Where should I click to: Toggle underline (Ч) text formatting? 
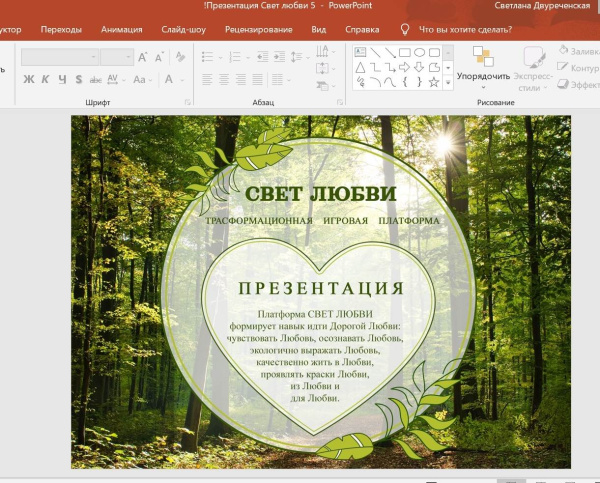62,80
